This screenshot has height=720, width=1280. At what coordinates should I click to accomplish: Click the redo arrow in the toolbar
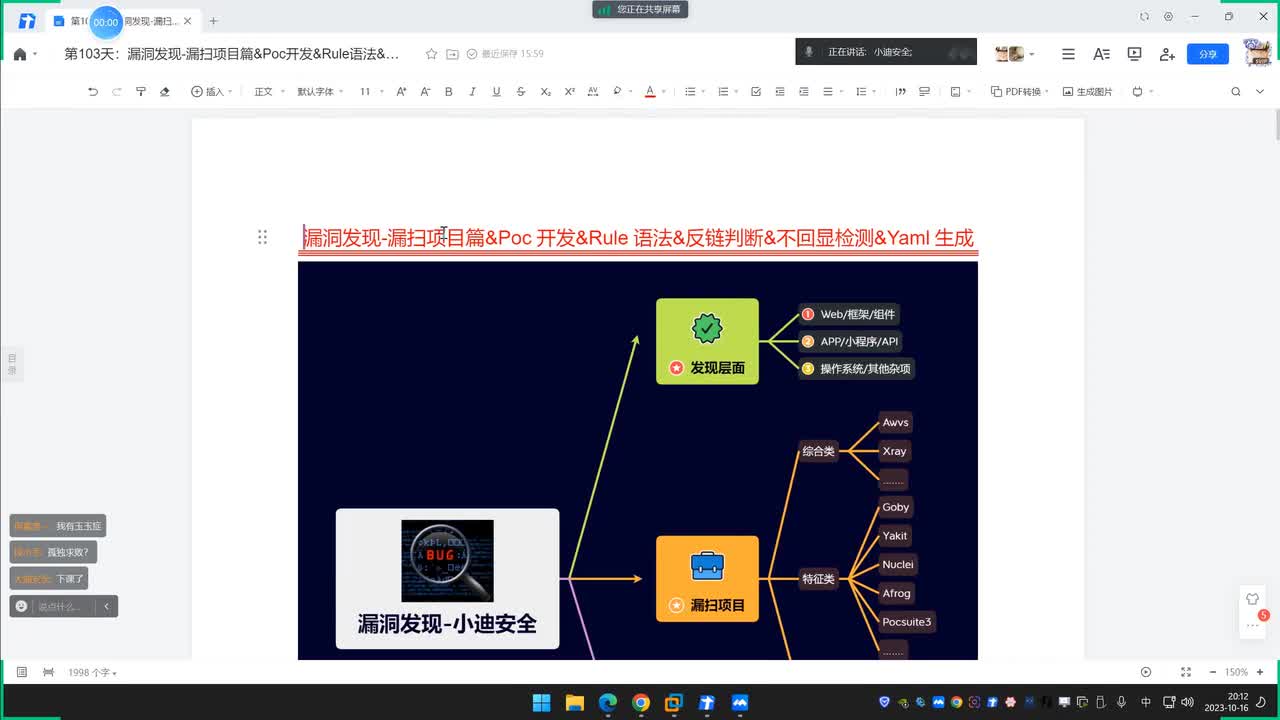click(117, 91)
